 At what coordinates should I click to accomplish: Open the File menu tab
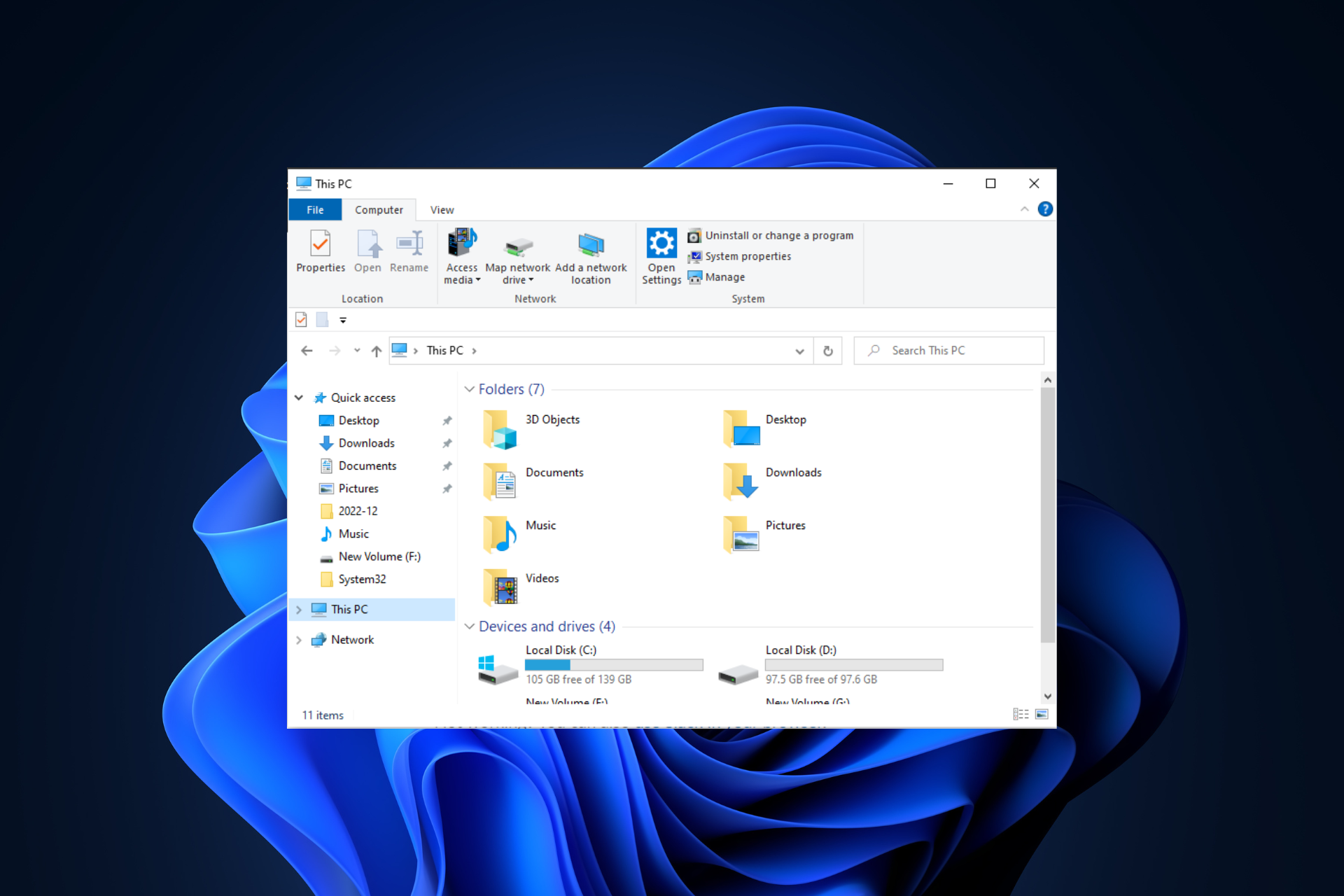point(315,210)
